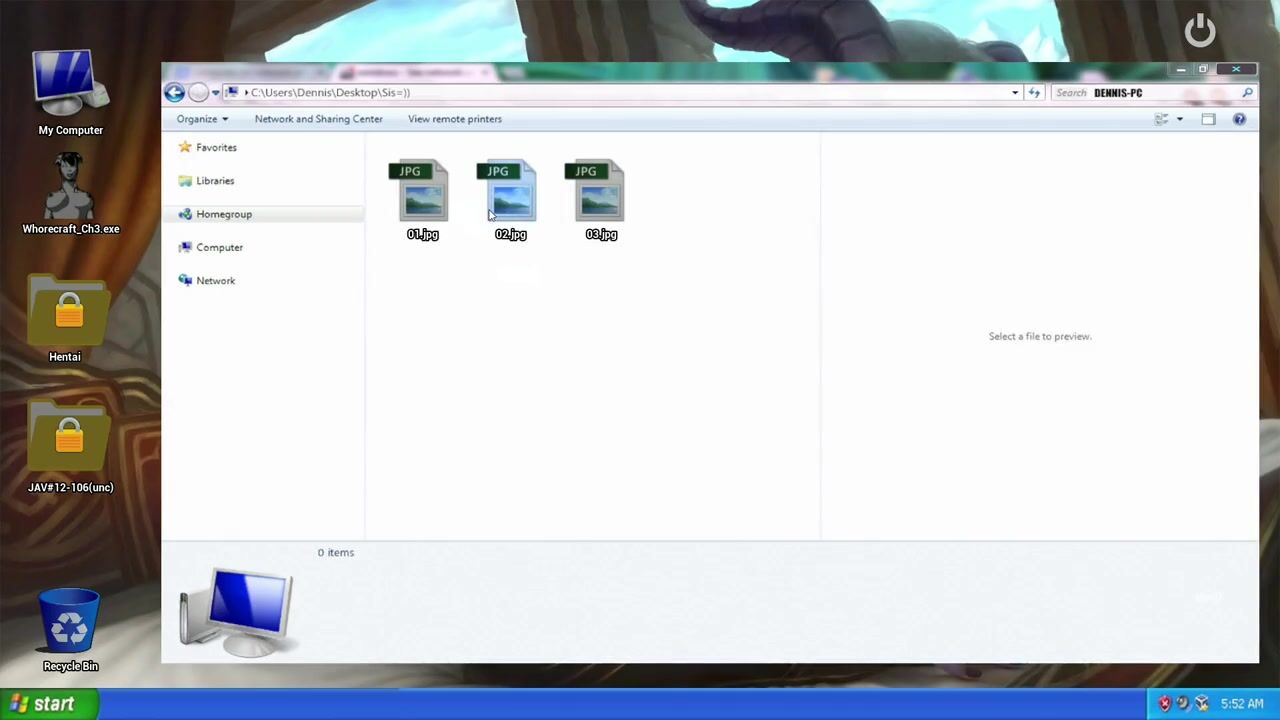Click the Forward navigation arrow
Screen dimensions: 1280x720
pos(198,93)
